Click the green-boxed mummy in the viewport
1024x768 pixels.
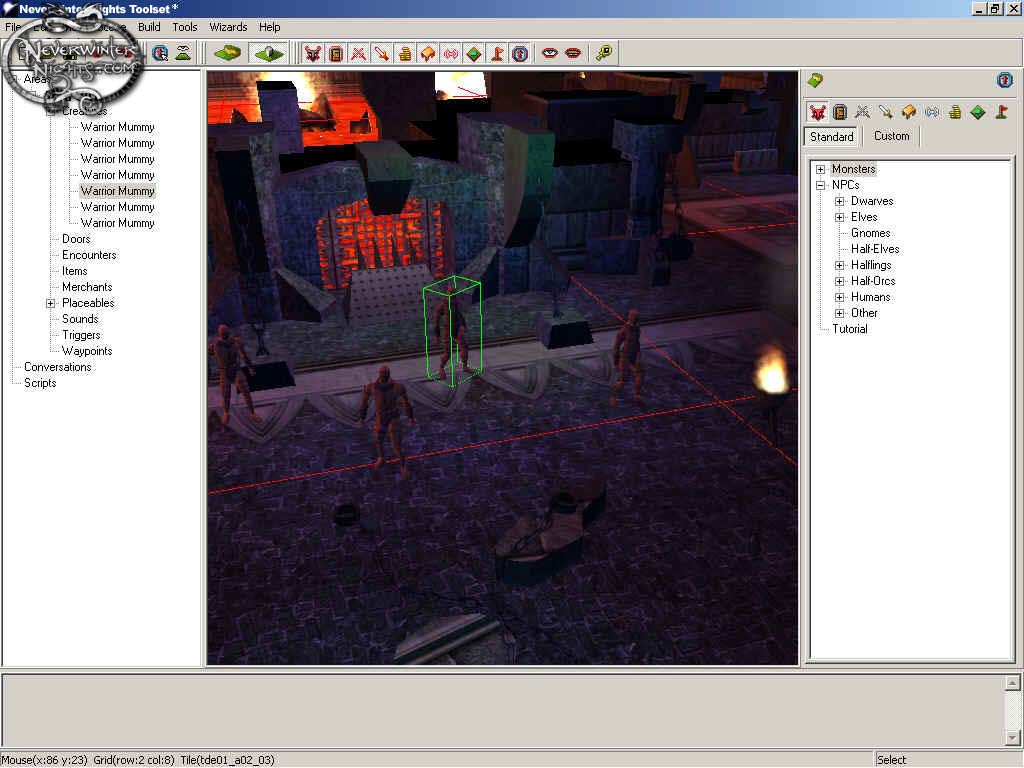point(452,332)
